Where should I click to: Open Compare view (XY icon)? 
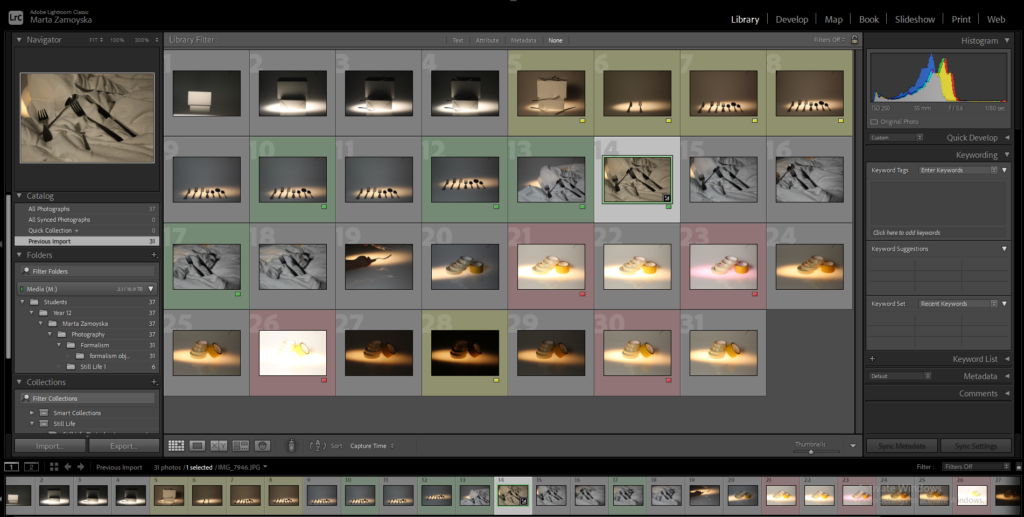click(x=218, y=446)
